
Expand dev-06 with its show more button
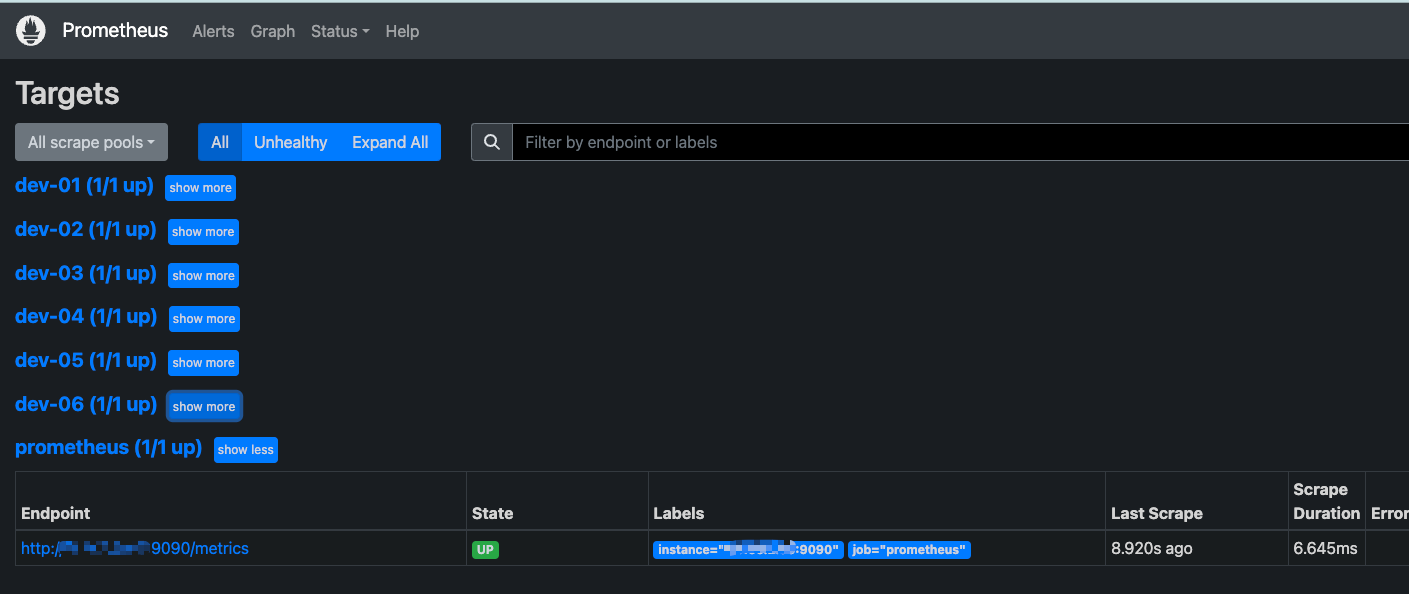(204, 407)
